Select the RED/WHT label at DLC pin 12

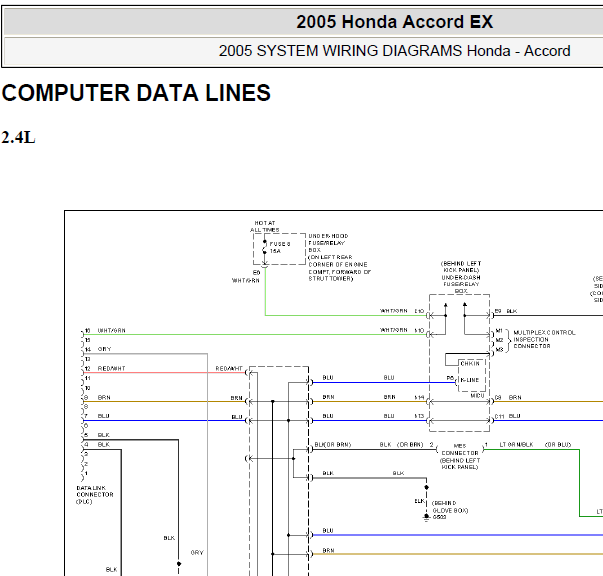tap(112, 368)
